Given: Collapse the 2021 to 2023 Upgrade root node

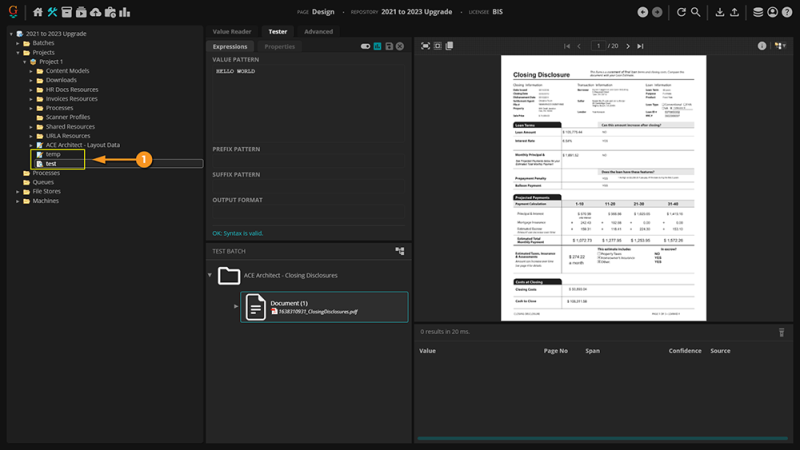Looking at the screenshot, I should click(11, 34).
